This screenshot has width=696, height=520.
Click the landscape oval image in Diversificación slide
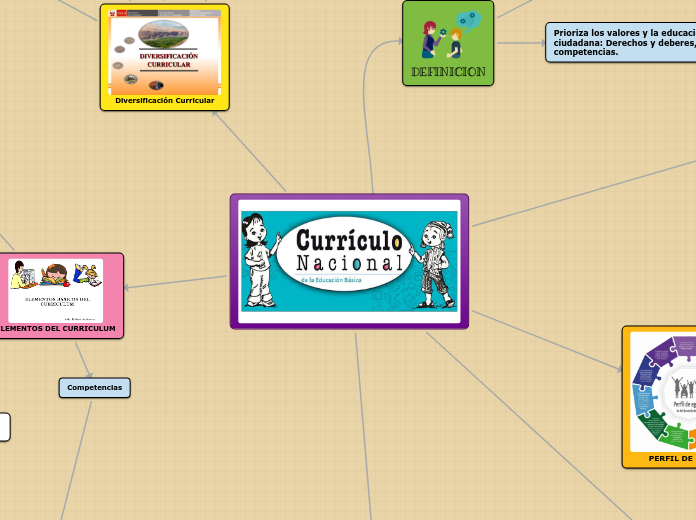(x=163, y=34)
